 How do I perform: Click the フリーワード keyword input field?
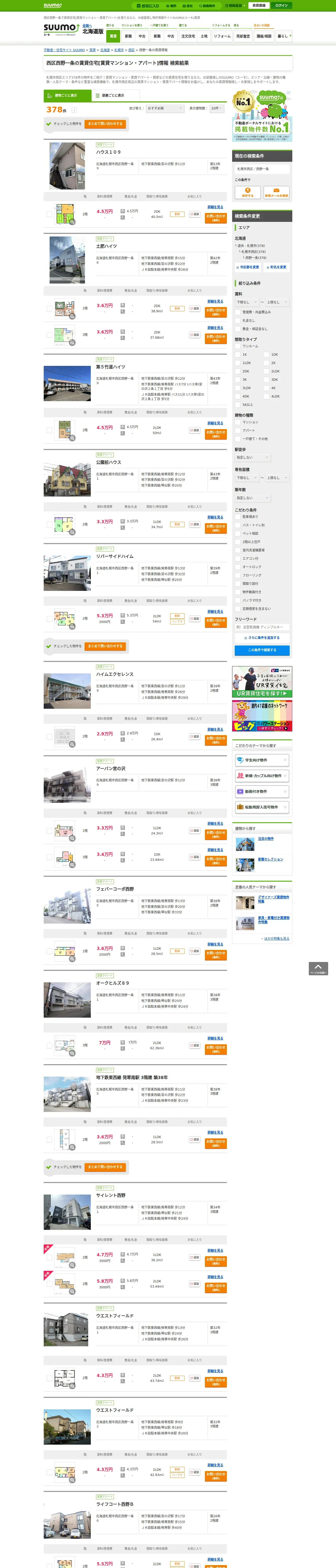[262, 627]
